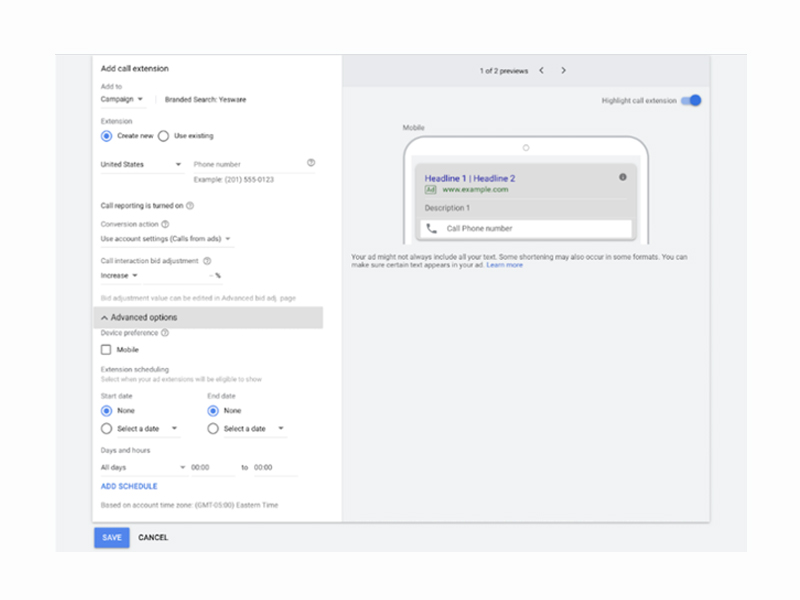Click the help icon beside Phone number field
This screenshot has width=800, height=600.
pos(311,163)
